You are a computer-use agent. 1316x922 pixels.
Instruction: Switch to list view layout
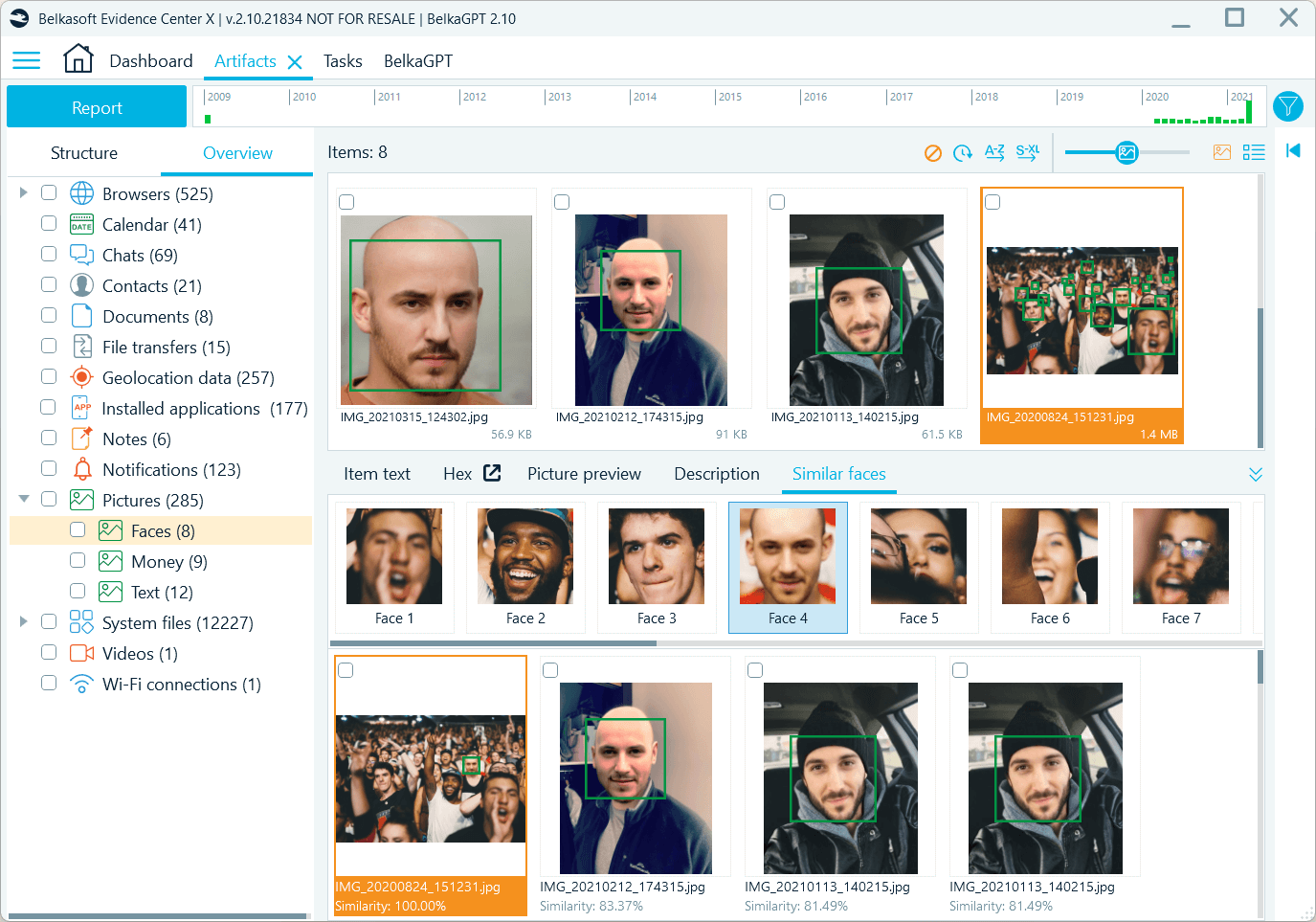(1253, 152)
